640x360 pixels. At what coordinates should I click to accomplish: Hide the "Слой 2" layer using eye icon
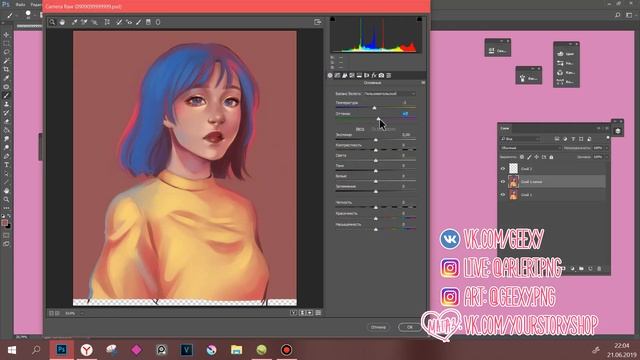(x=503, y=169)
